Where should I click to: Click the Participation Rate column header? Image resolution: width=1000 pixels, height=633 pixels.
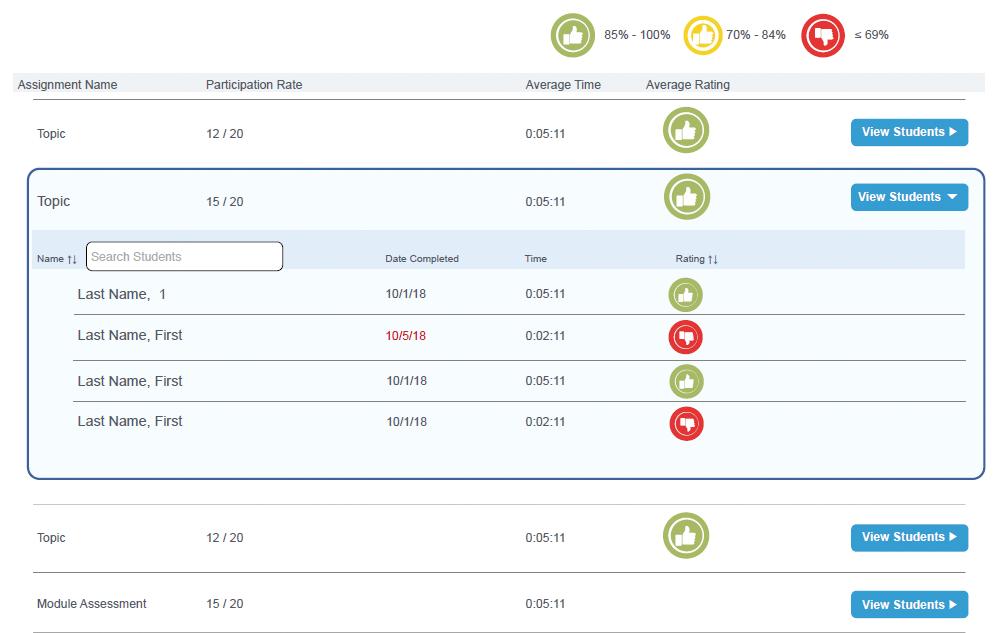(x=254, y=85)
